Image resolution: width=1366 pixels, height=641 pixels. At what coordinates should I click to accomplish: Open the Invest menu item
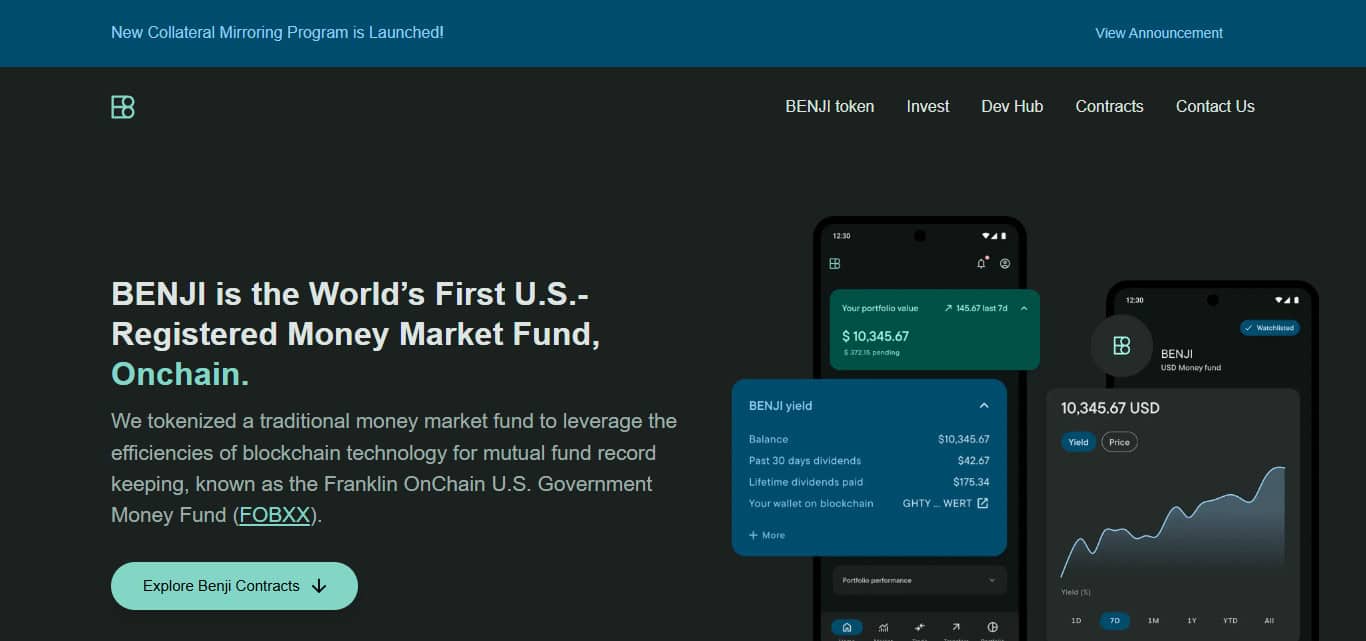[x=928, y=106]
